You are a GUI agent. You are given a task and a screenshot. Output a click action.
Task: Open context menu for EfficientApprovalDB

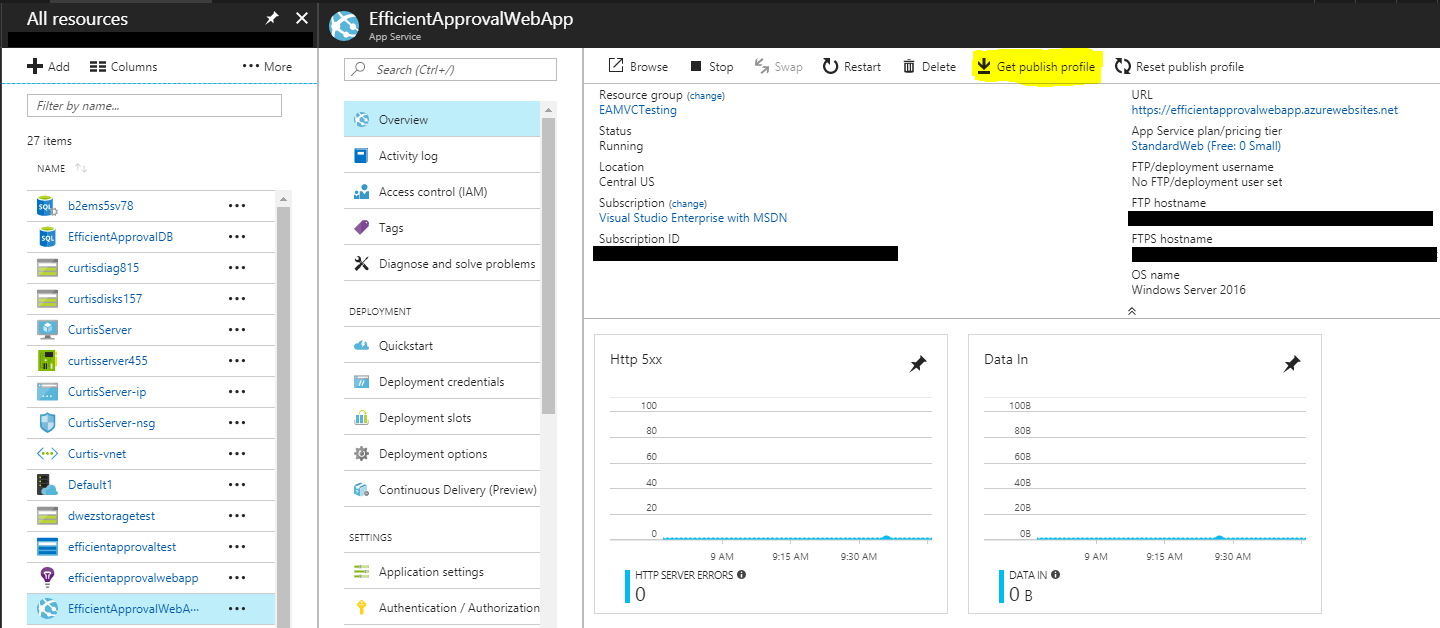point(237,237)
